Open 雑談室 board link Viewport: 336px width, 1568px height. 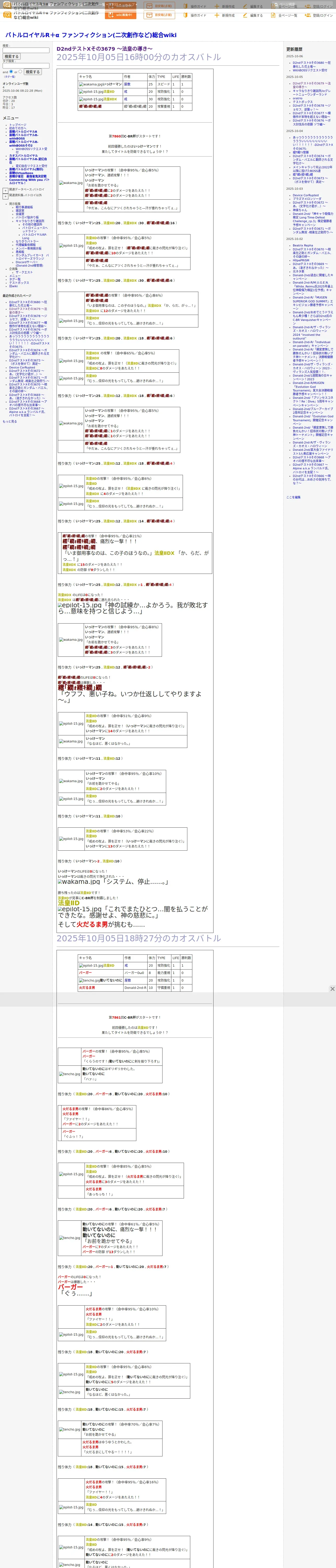point(20,211)
